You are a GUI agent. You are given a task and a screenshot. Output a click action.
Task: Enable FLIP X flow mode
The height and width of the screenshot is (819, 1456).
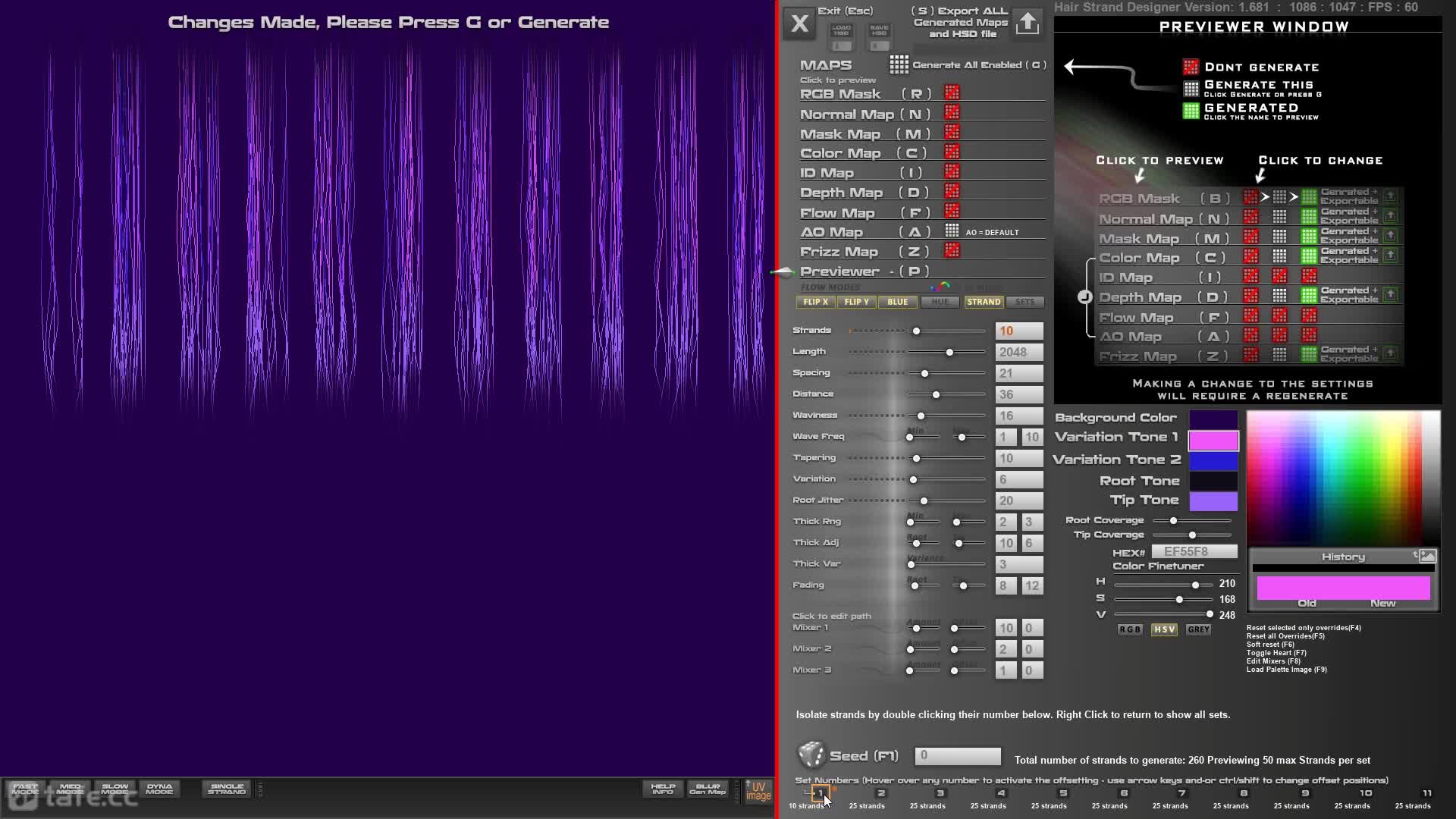(816, 302)
